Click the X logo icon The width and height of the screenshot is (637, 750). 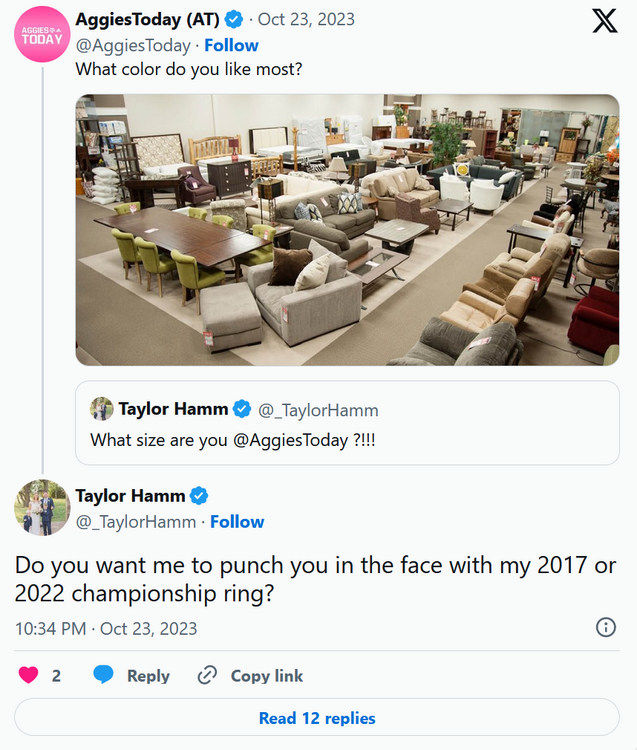[605, 21]
